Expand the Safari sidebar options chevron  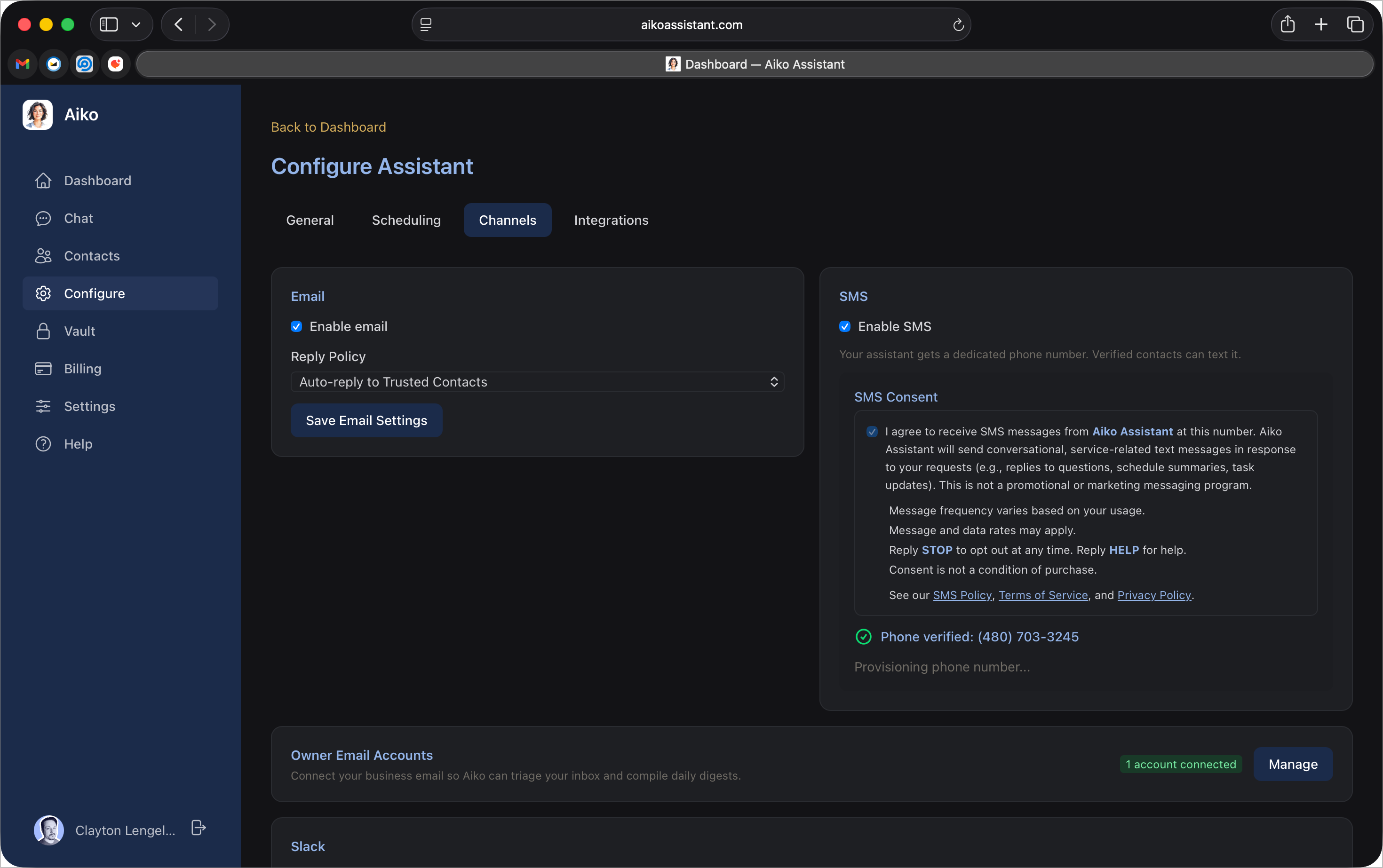tap(136, 24)
